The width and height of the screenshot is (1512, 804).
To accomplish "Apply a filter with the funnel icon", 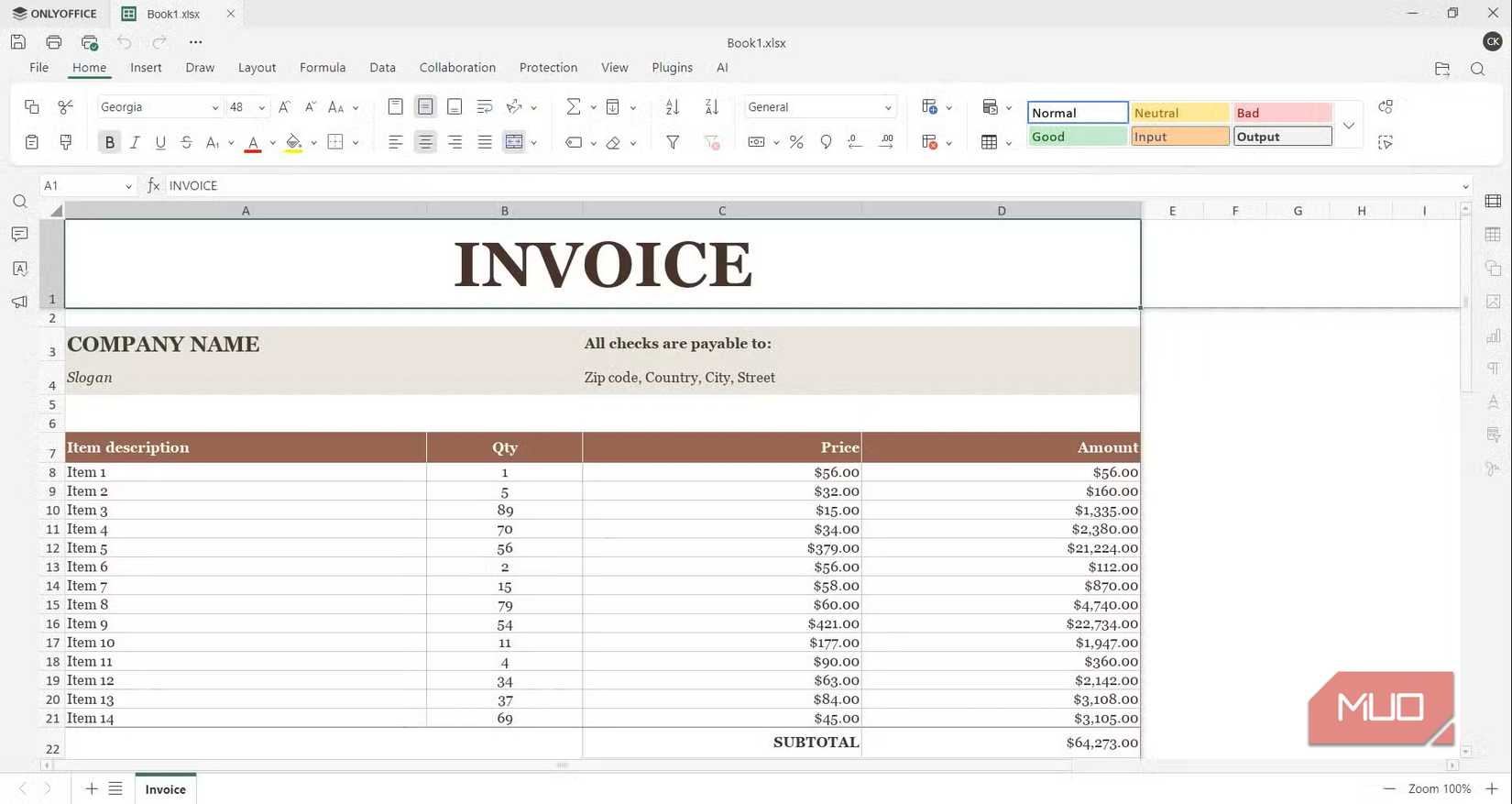I will [673, 142].
